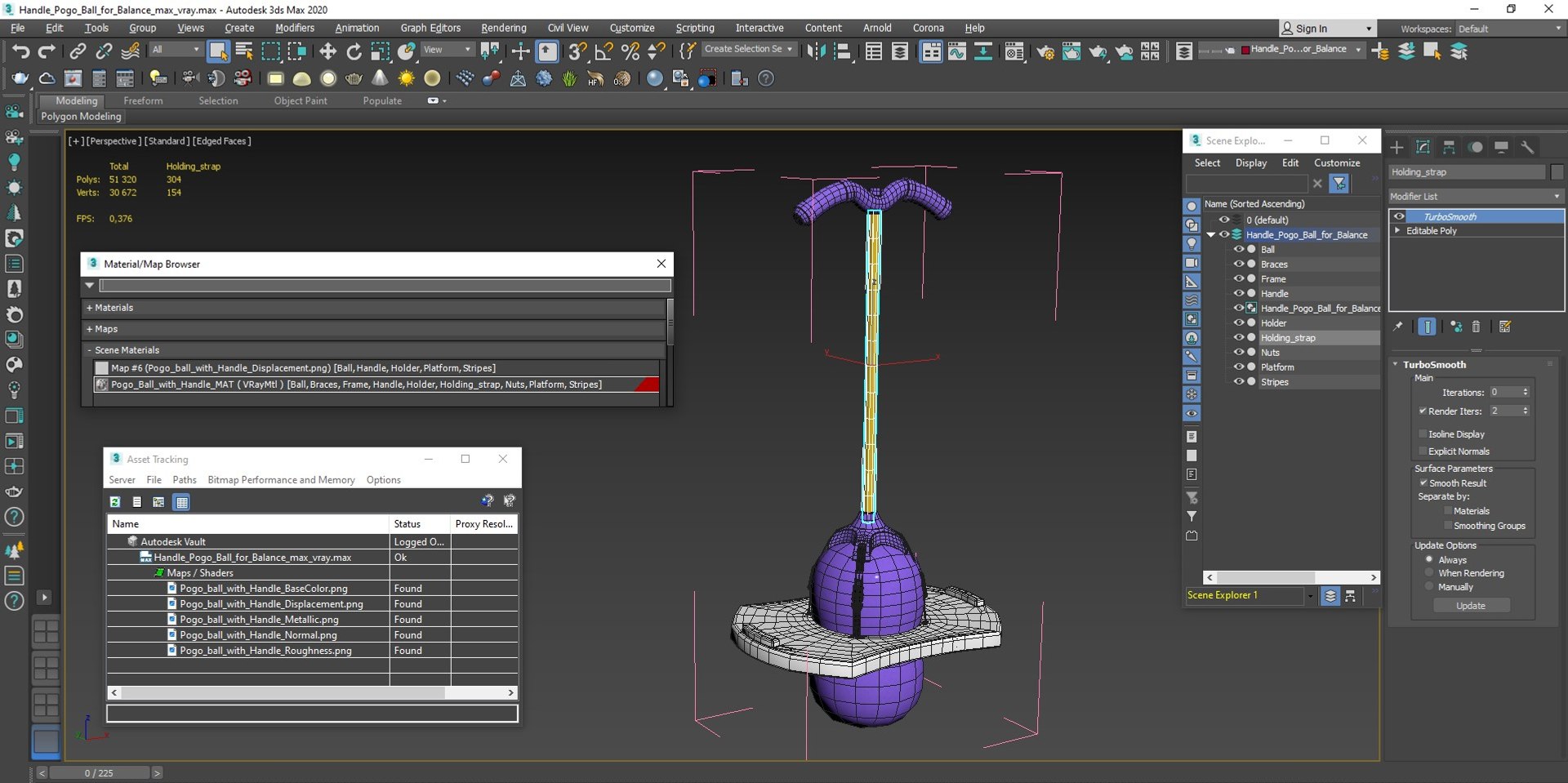The height and width of the screenshot is (783, 1568).
Task: Open the Modifiers menu
Action: (x=295, y=28)
